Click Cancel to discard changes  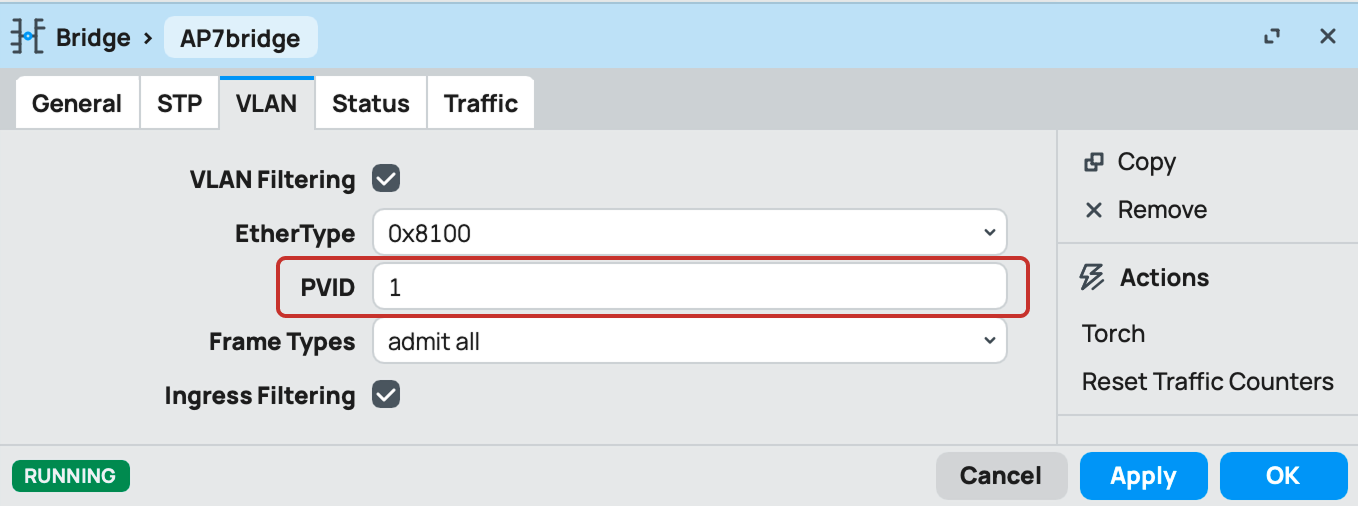click(1001, 476)
